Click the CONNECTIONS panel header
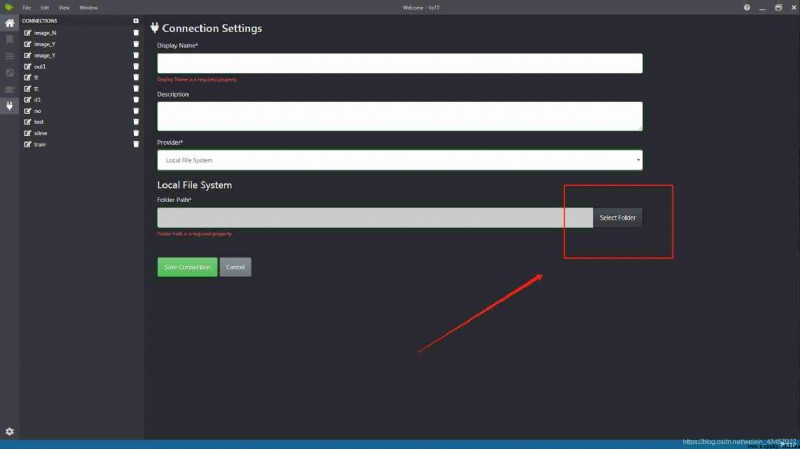Screen dimensions: 800x449 tap(39, 21)
